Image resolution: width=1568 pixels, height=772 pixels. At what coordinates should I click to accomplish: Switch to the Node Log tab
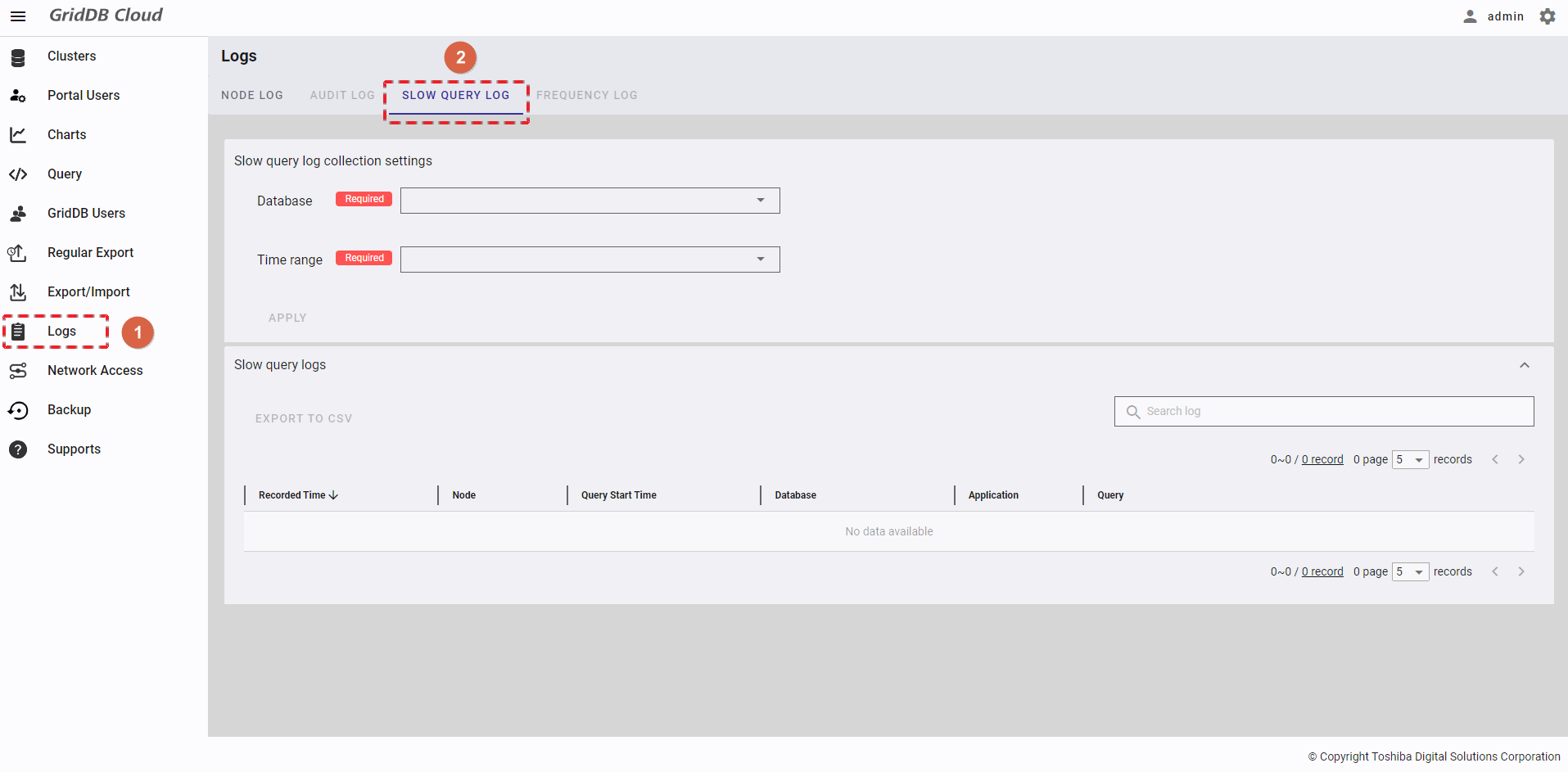pos(252,96)
